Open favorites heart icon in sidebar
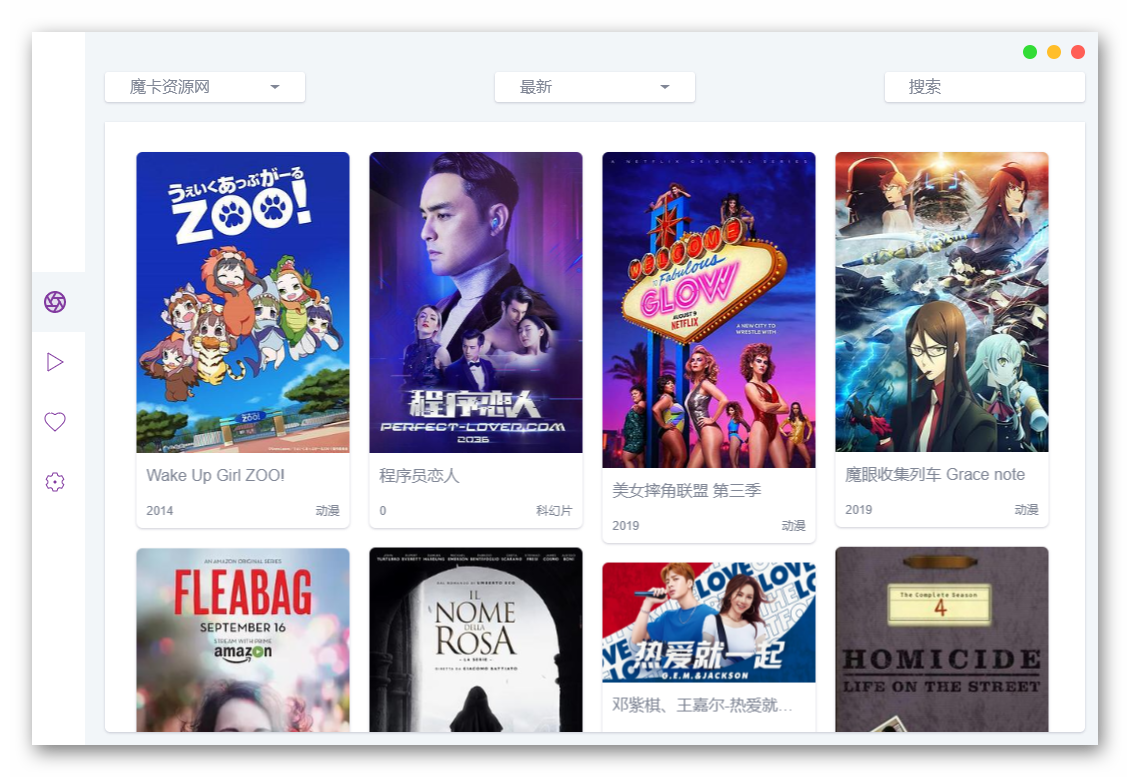 coord(55,422)
